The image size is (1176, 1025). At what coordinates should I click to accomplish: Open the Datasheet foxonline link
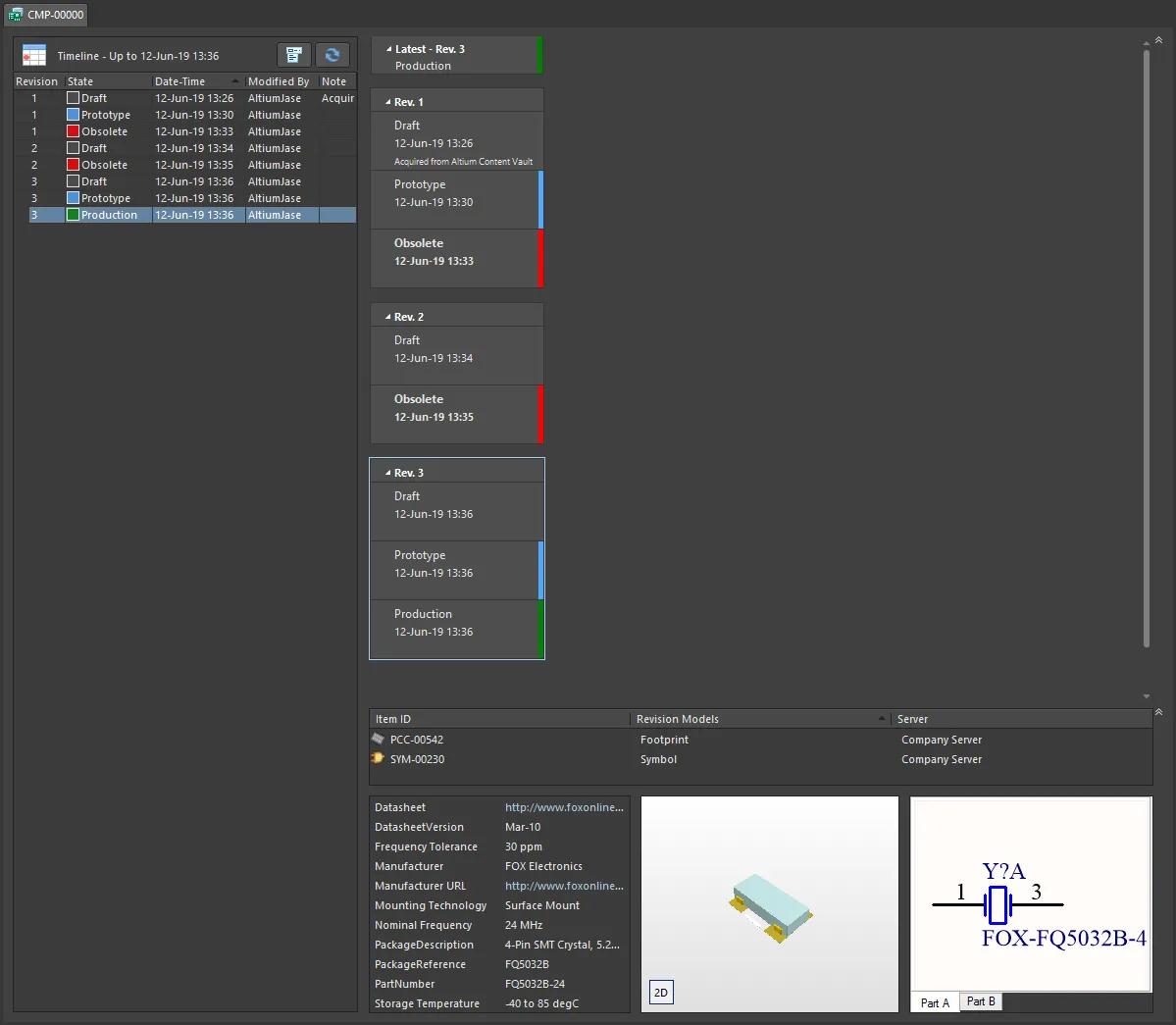pyautogui.click(x=564, y=807)
